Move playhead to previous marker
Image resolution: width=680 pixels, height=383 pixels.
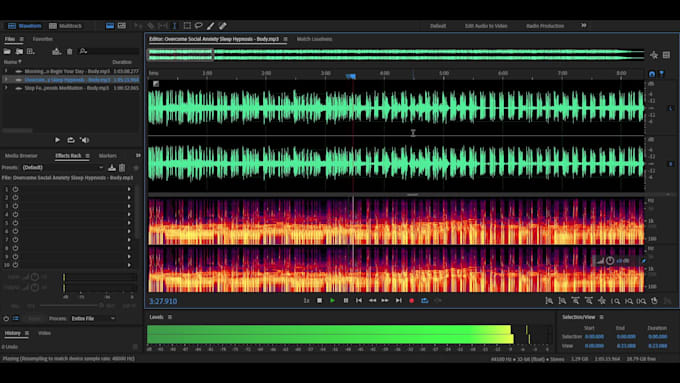(x=359, y=301)
